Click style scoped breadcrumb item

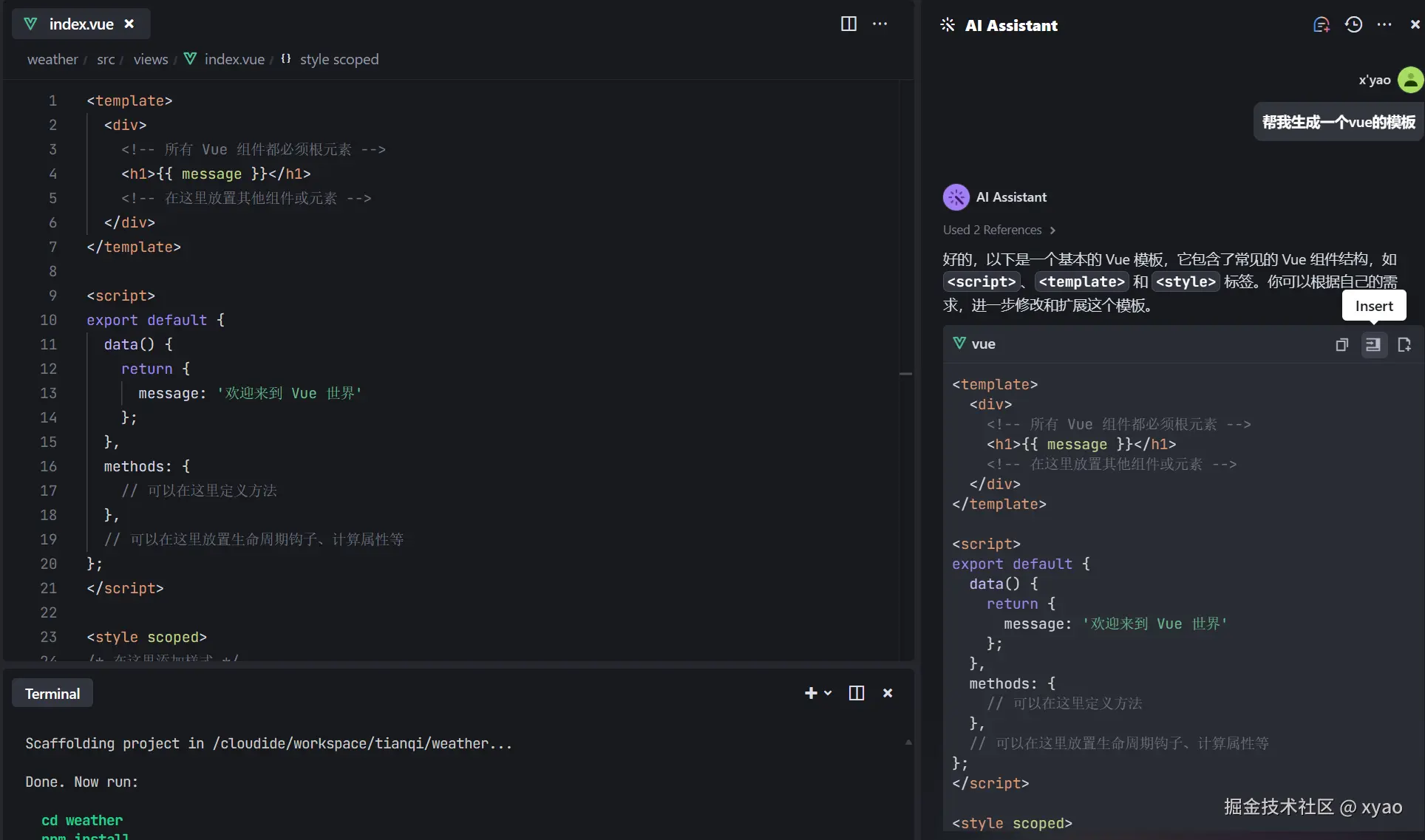point(339,59)
